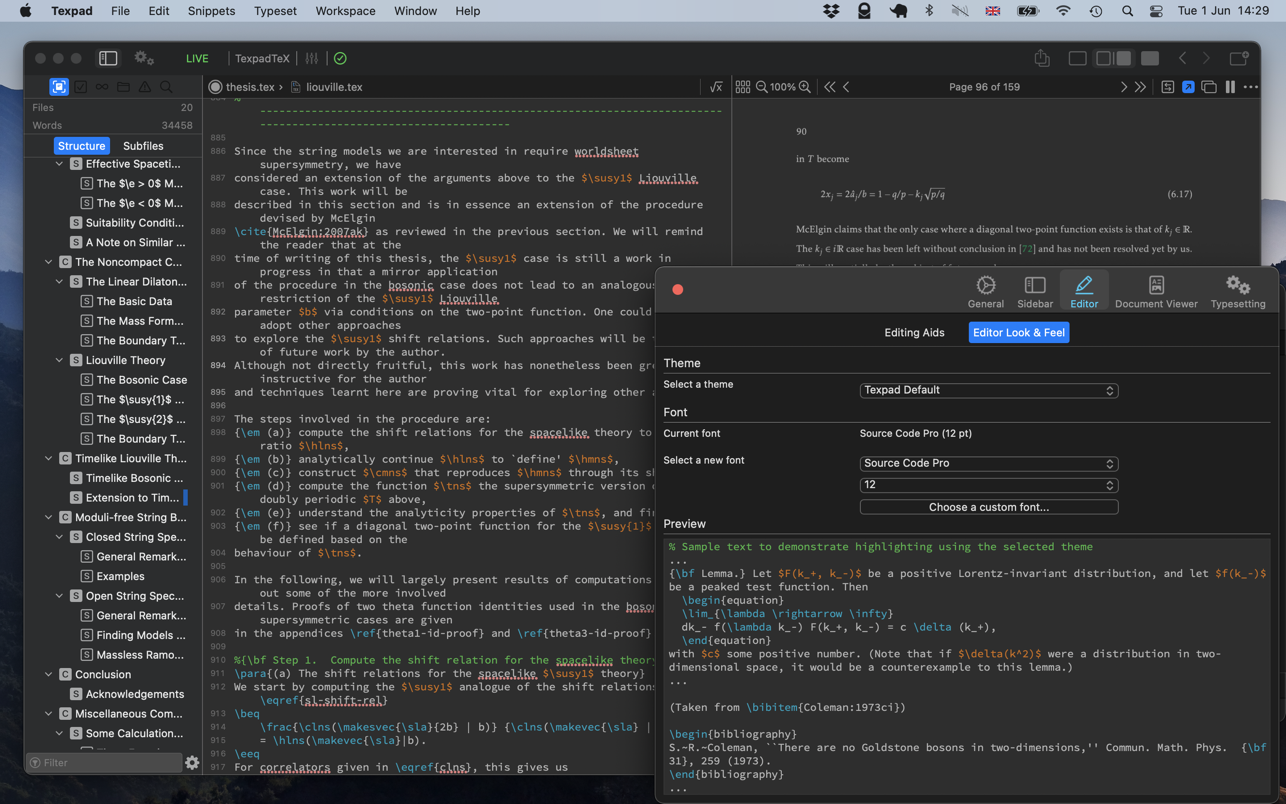Viewport: 1286px width, 804px height.
Task: Zoom out the PDF preview
Action: [x=762, y=87]
